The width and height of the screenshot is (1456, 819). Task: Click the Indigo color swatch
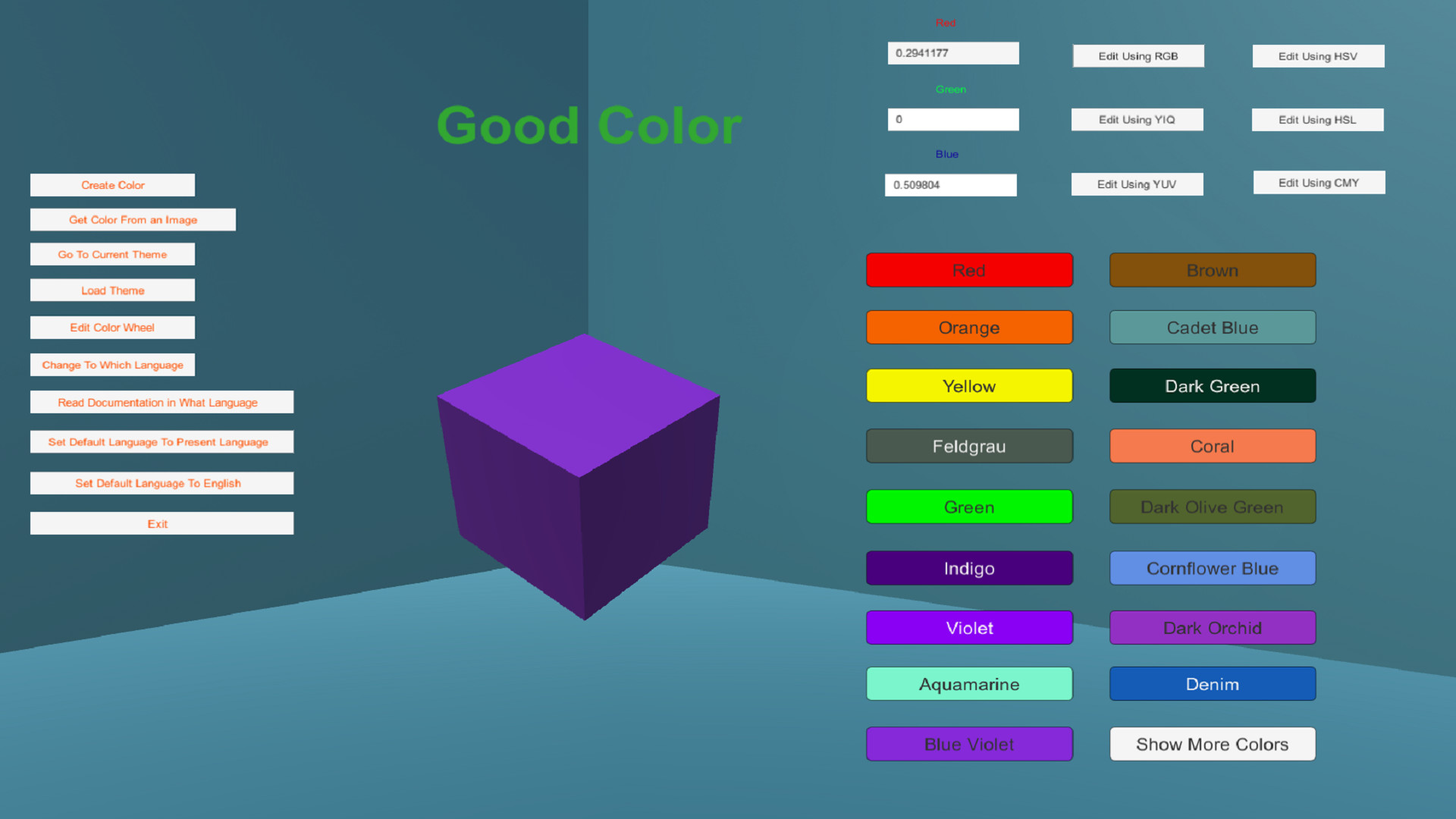(x=968, y=568)
